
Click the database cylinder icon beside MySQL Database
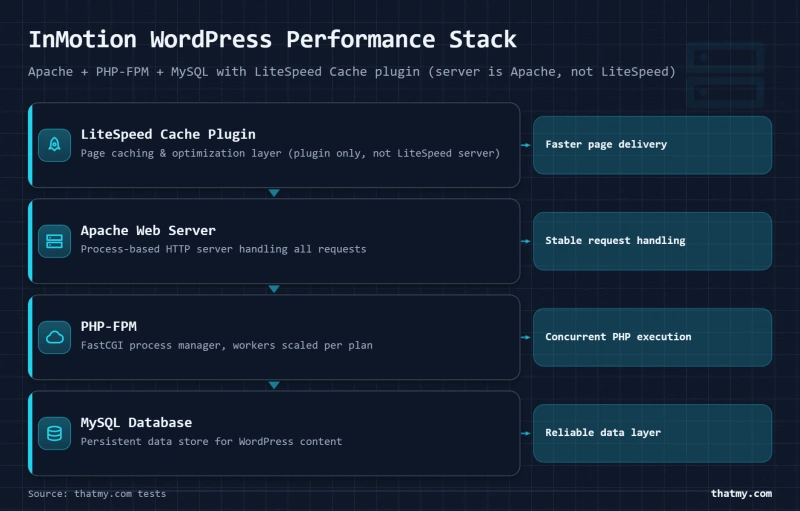[x=55, y=433]
